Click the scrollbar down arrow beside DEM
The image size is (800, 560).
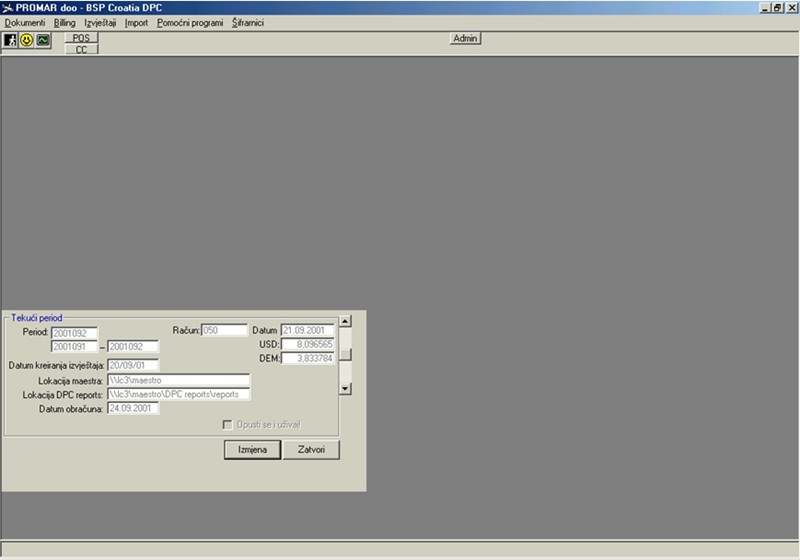[x=345, y=388]
